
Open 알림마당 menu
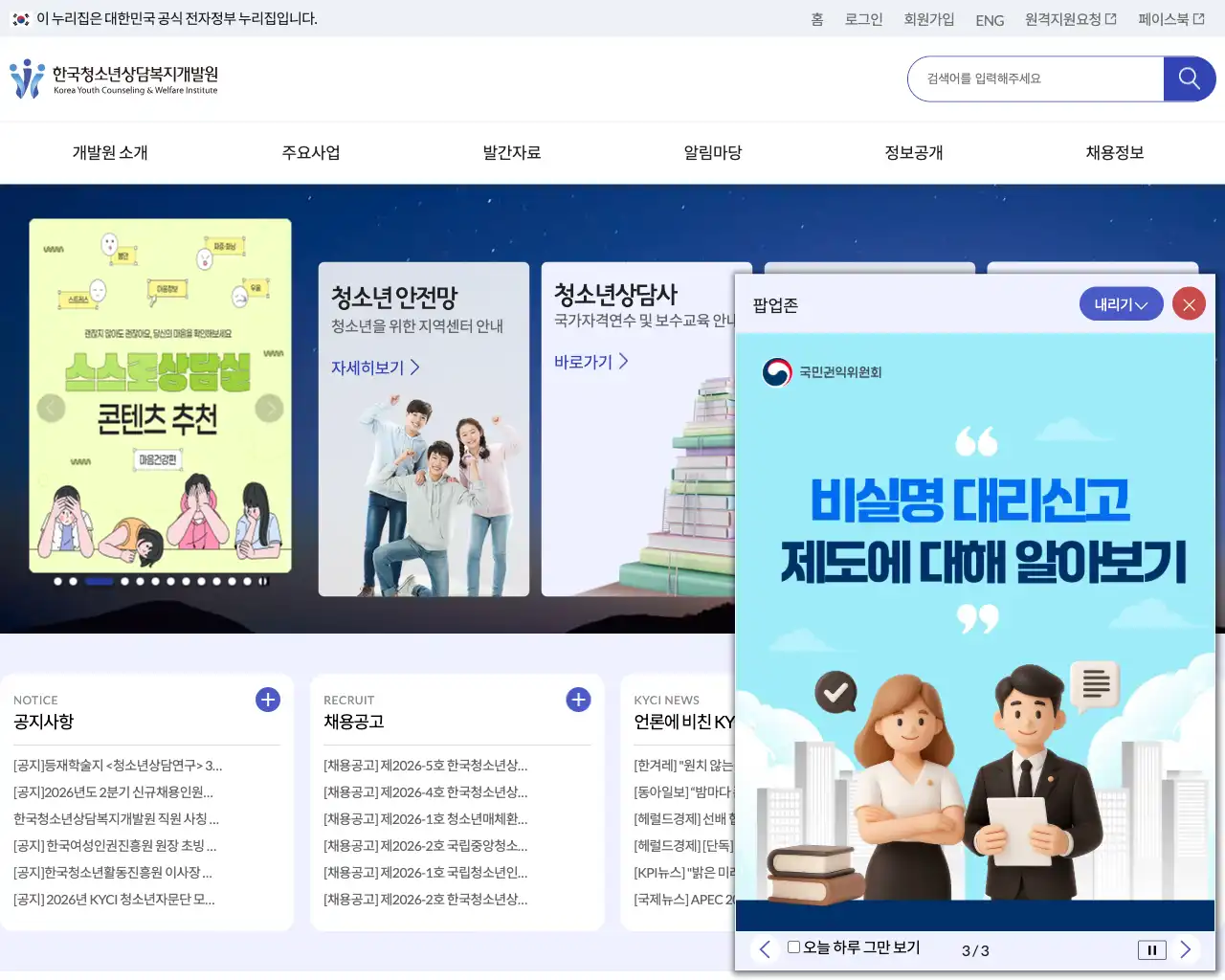coord(713,153)
